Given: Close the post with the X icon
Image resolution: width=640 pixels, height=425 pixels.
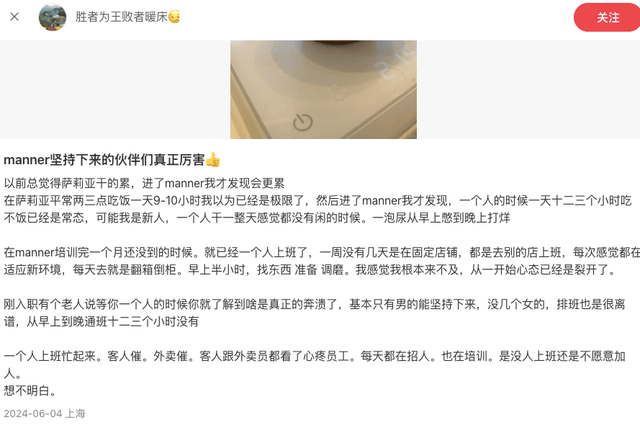Looking at the screenshot, I should pyautogui.click(x=14, y=17).
